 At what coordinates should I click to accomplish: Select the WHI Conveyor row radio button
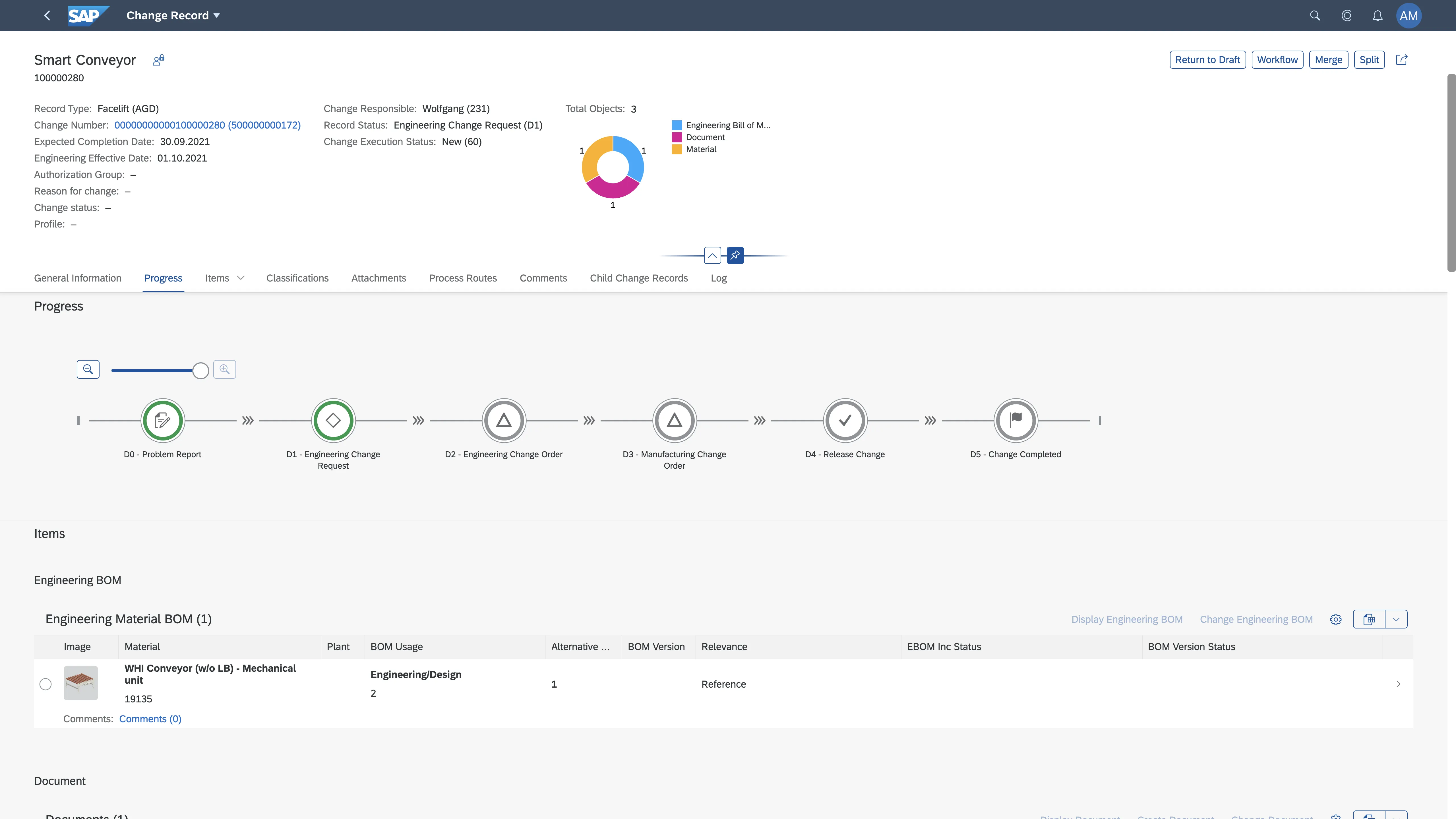(x=46, y=684)
